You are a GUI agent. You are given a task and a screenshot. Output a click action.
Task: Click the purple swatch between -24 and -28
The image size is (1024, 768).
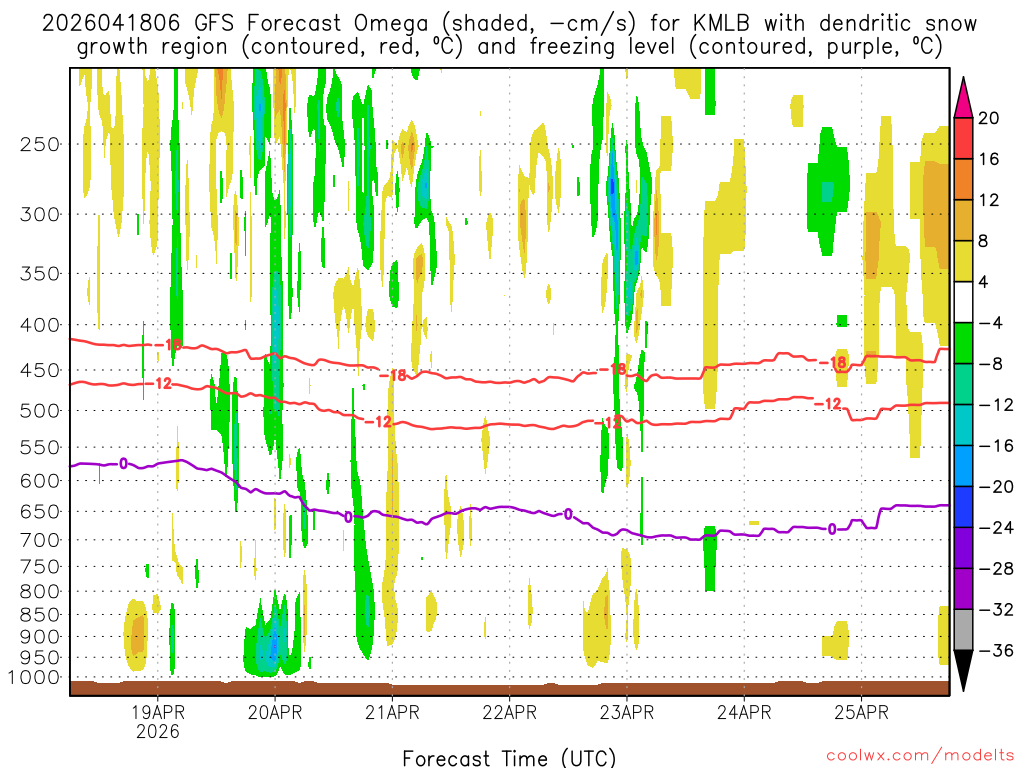tap(963, 548)
